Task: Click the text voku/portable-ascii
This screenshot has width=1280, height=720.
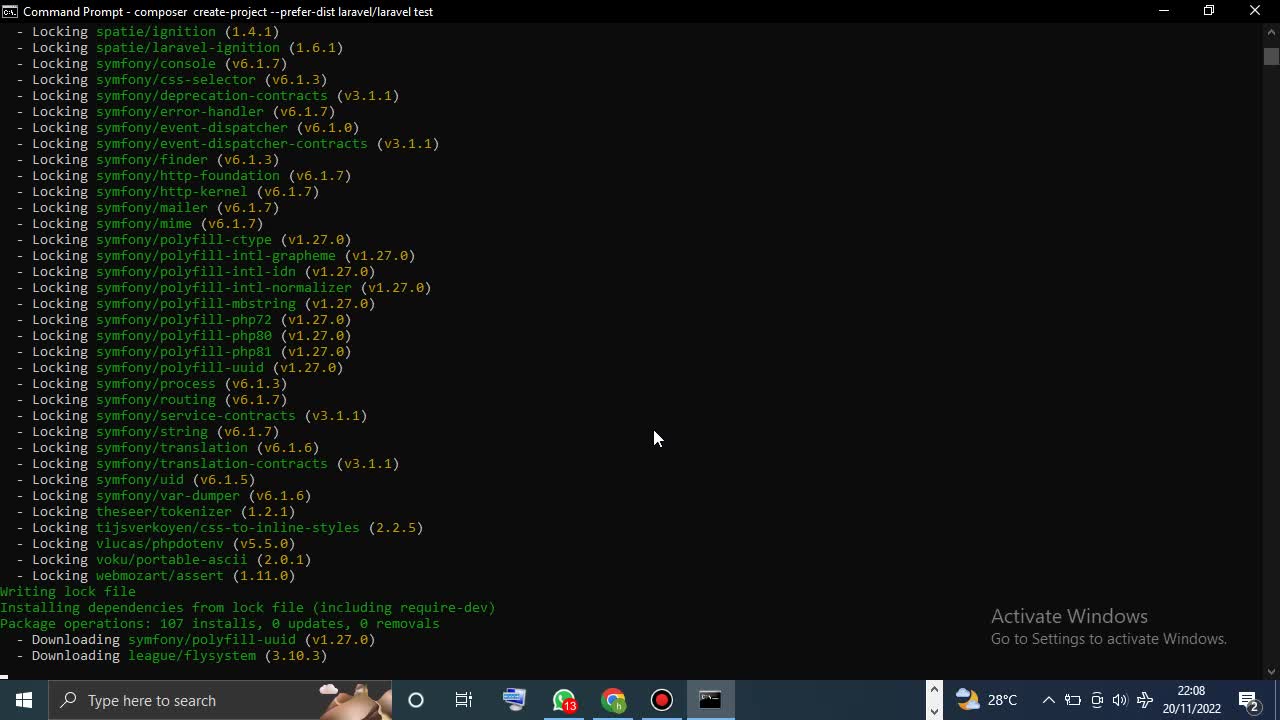Action: (172, 559)
